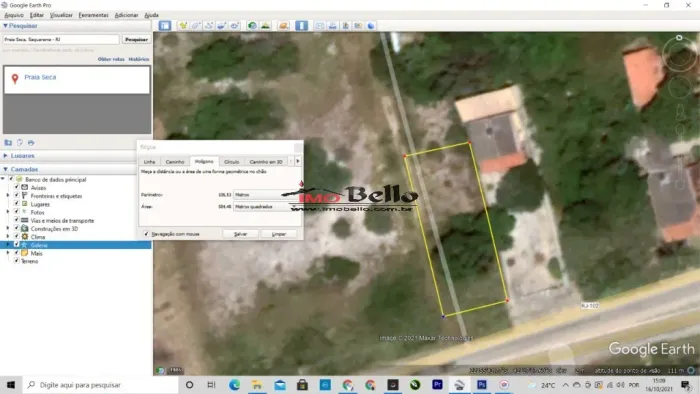
Task: Switch to the Linha tab in ruler
Action: coord(150,162)
